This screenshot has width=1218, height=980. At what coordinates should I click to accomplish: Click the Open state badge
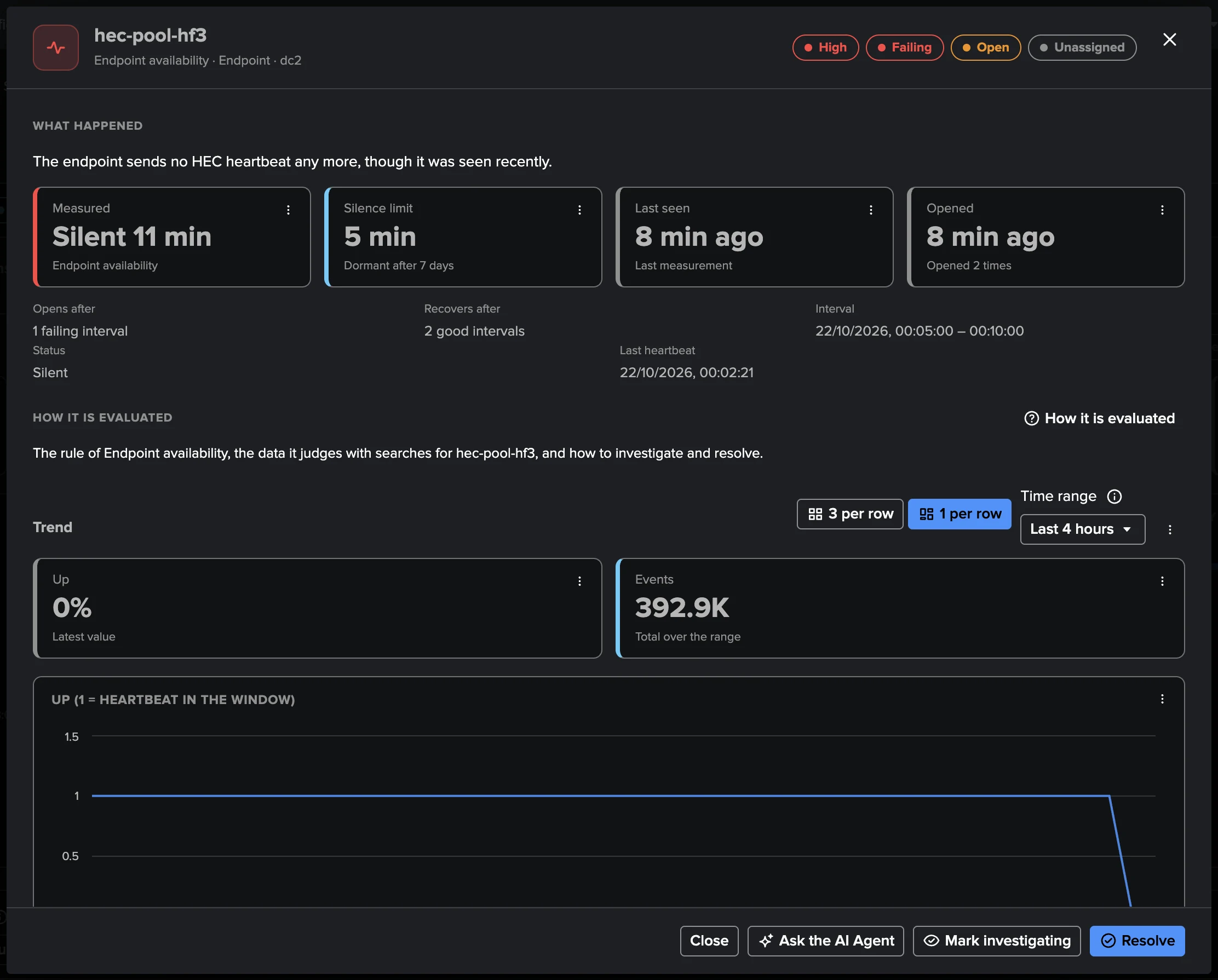pyautogui.click(x=986, y=48)
